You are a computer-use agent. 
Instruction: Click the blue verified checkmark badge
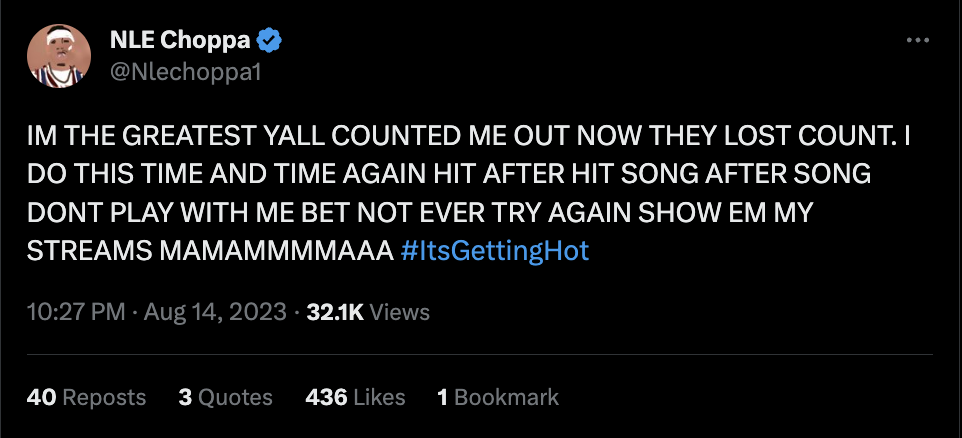tap(270, 41)
